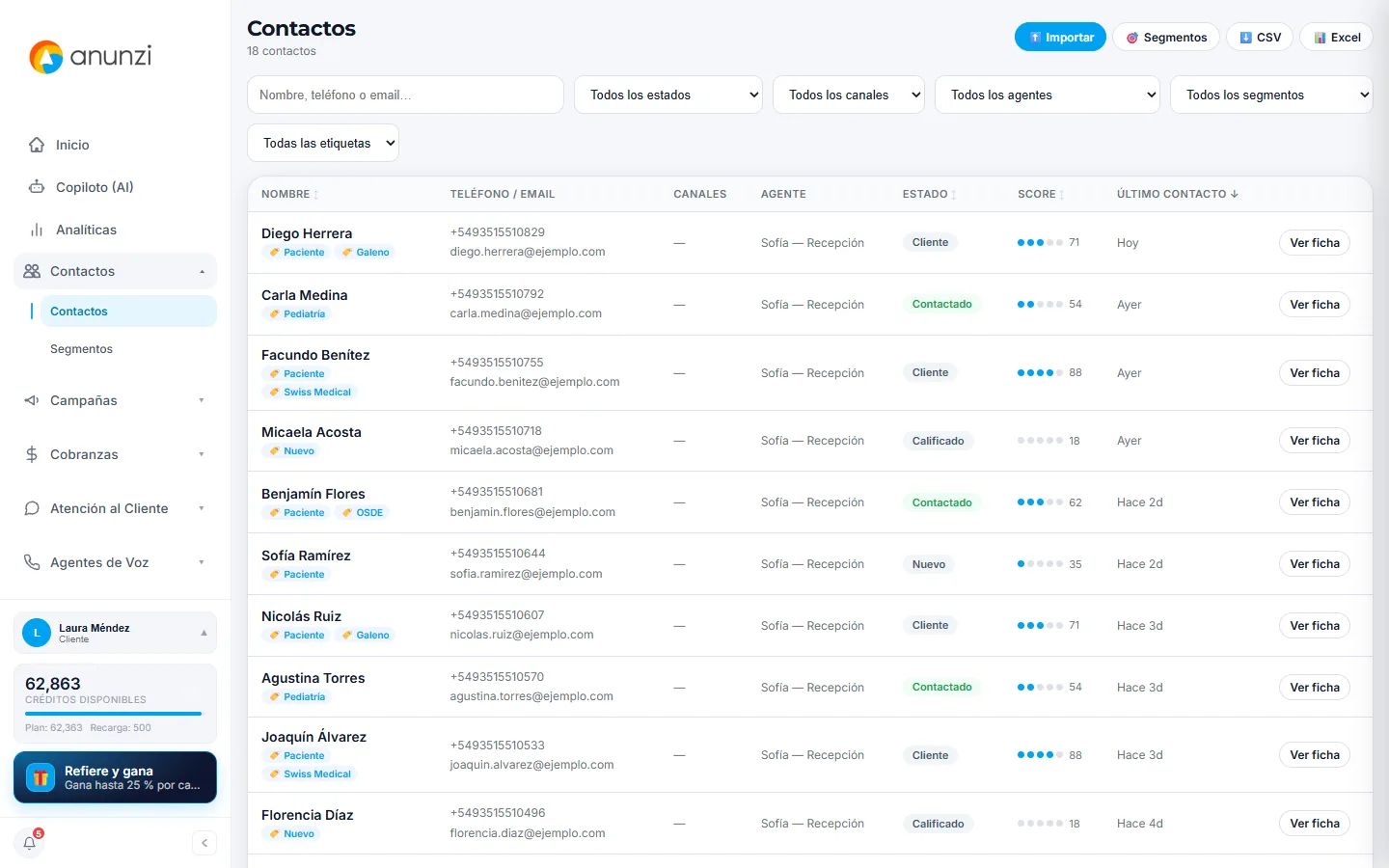The image size is (1389, 868).
Task: Export contacts with Excel button
Action: pyautogui.click(x=1336, y=37)
